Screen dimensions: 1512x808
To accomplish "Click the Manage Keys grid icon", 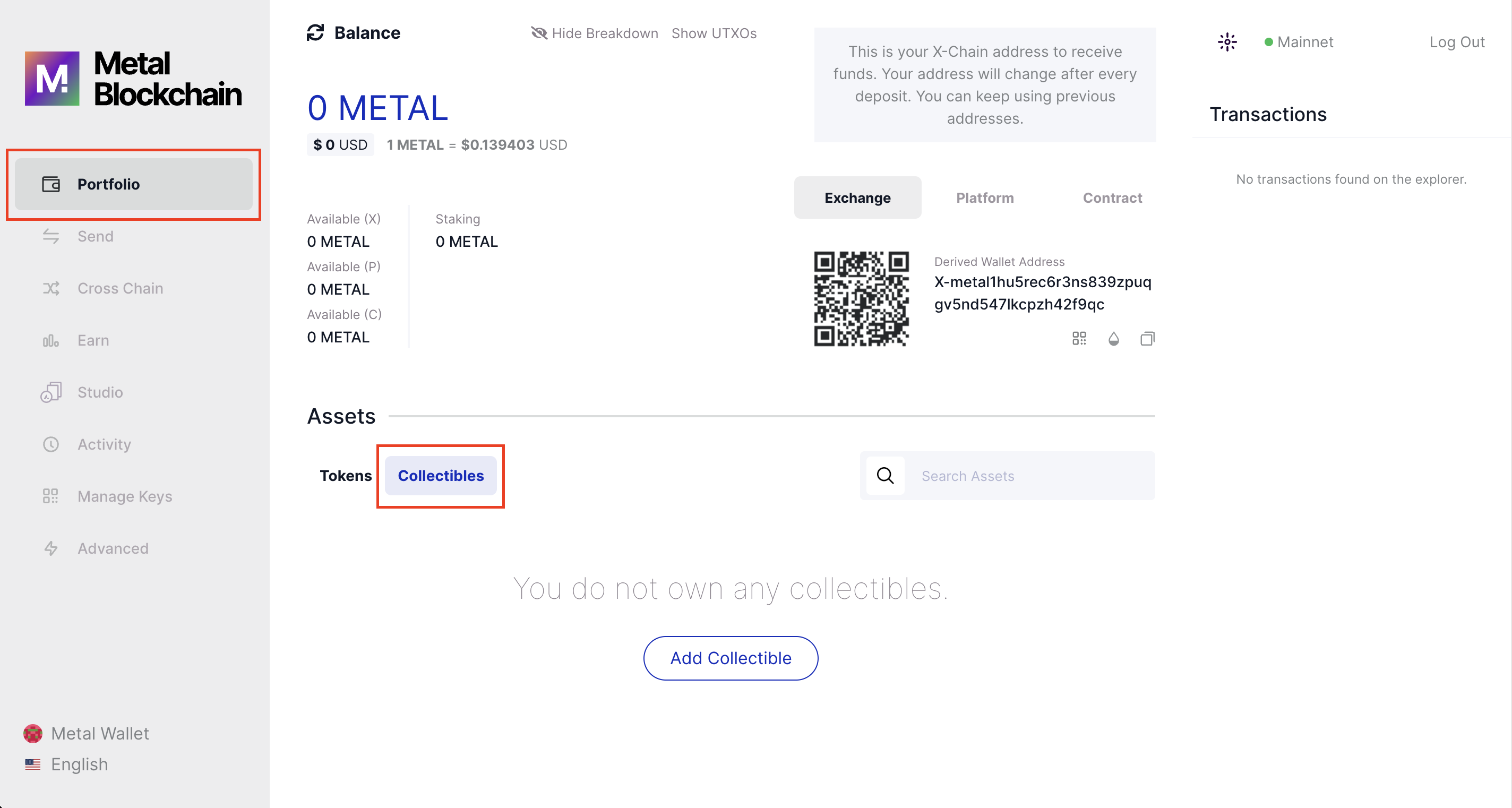I will click(51, 496).
